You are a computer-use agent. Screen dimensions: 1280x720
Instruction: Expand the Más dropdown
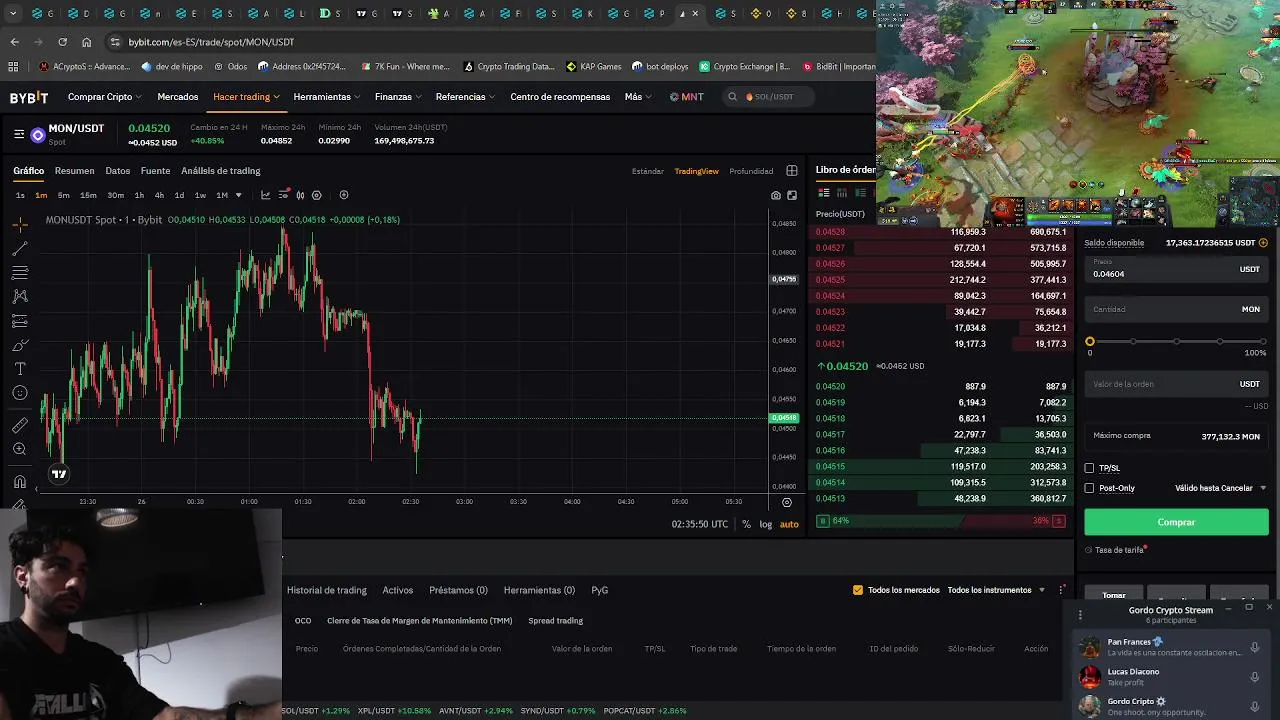pyautogui.click(x=638, y=97)
